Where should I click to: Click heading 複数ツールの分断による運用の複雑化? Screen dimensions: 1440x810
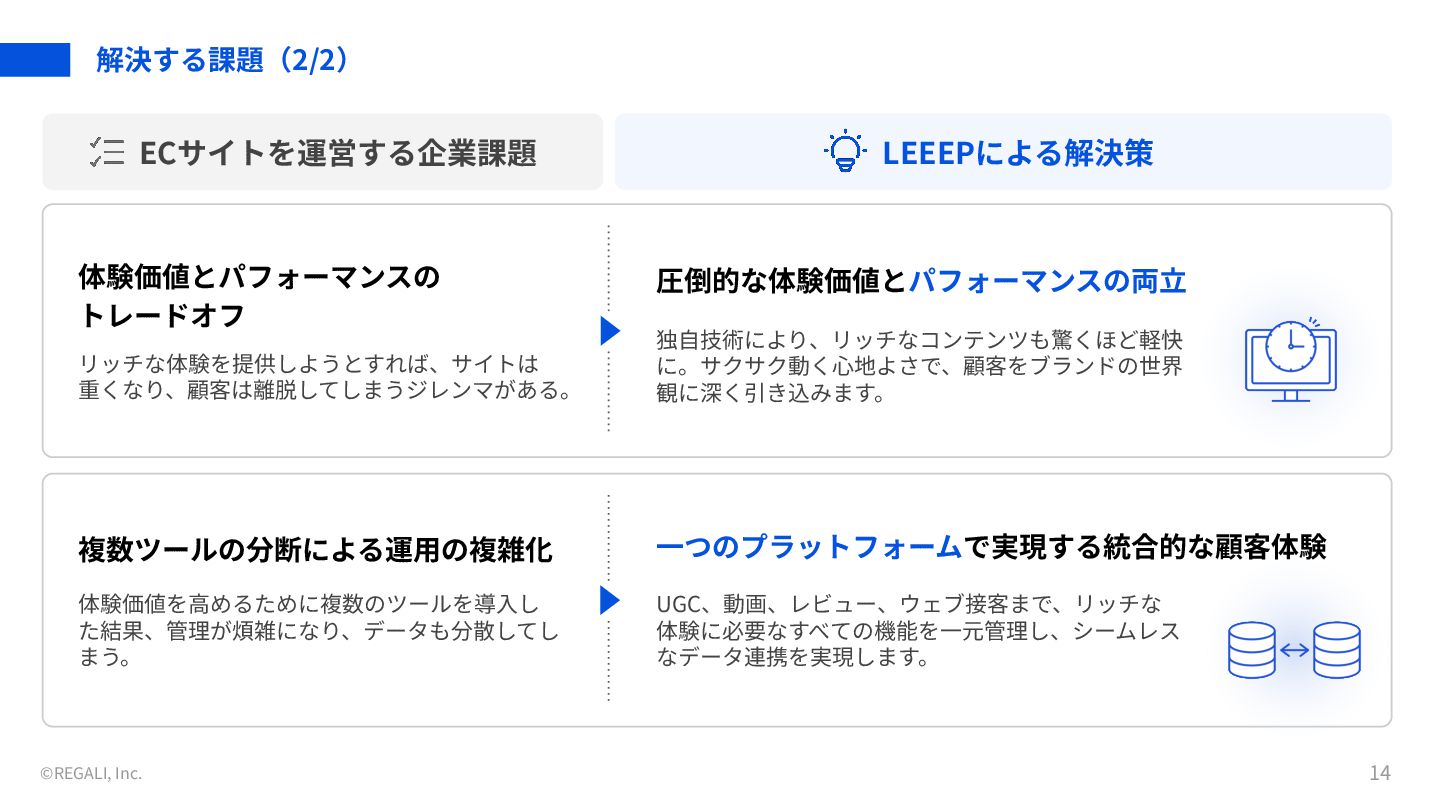click(315, 549)
